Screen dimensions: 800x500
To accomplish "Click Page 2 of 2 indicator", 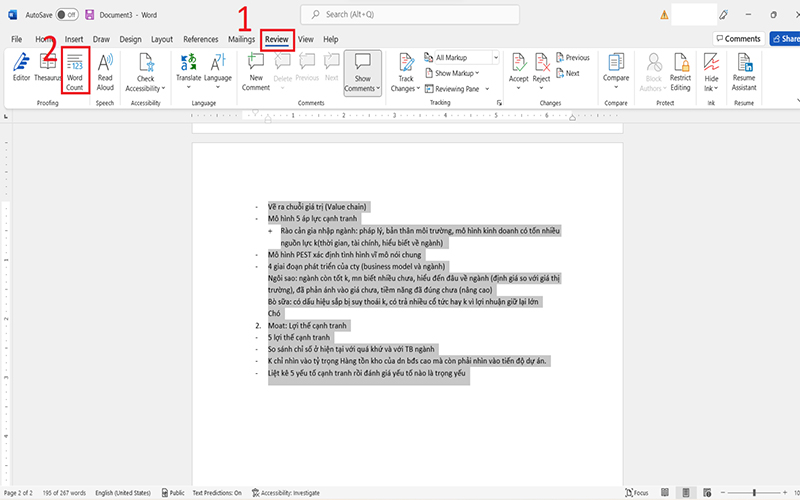I will point(18,493).
